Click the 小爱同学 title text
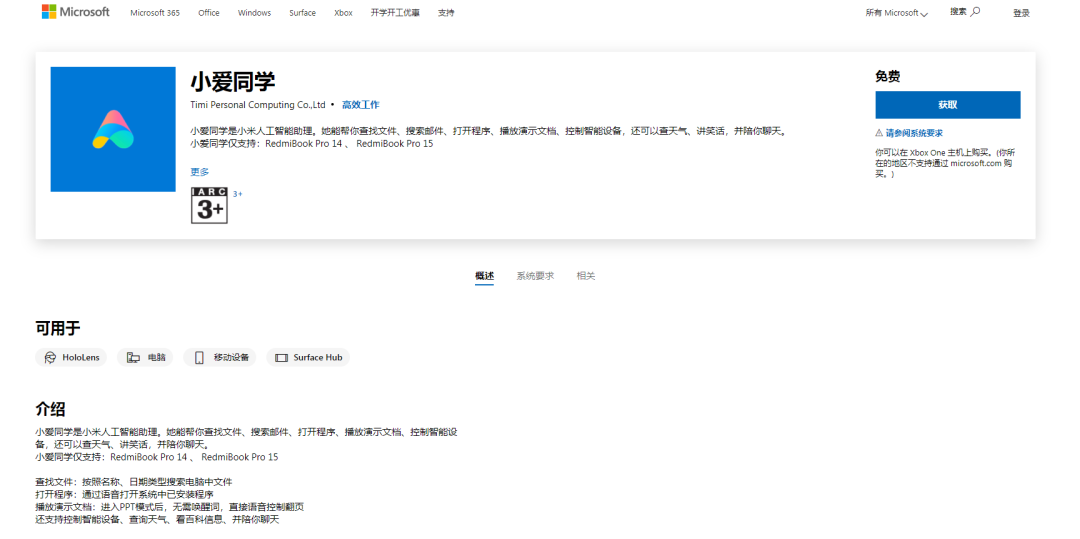This screenshot has width=1080, height=539. [x=233, y=82]
